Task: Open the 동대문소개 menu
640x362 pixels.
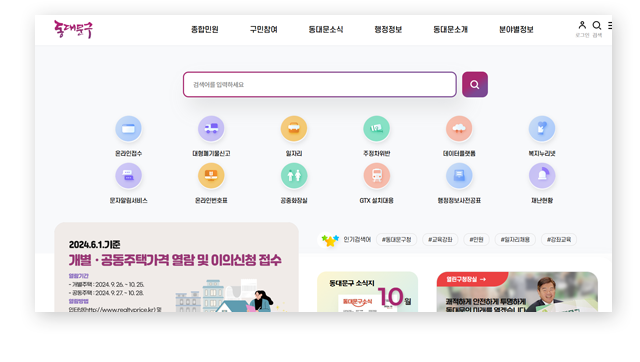Action: click(451, 29)
